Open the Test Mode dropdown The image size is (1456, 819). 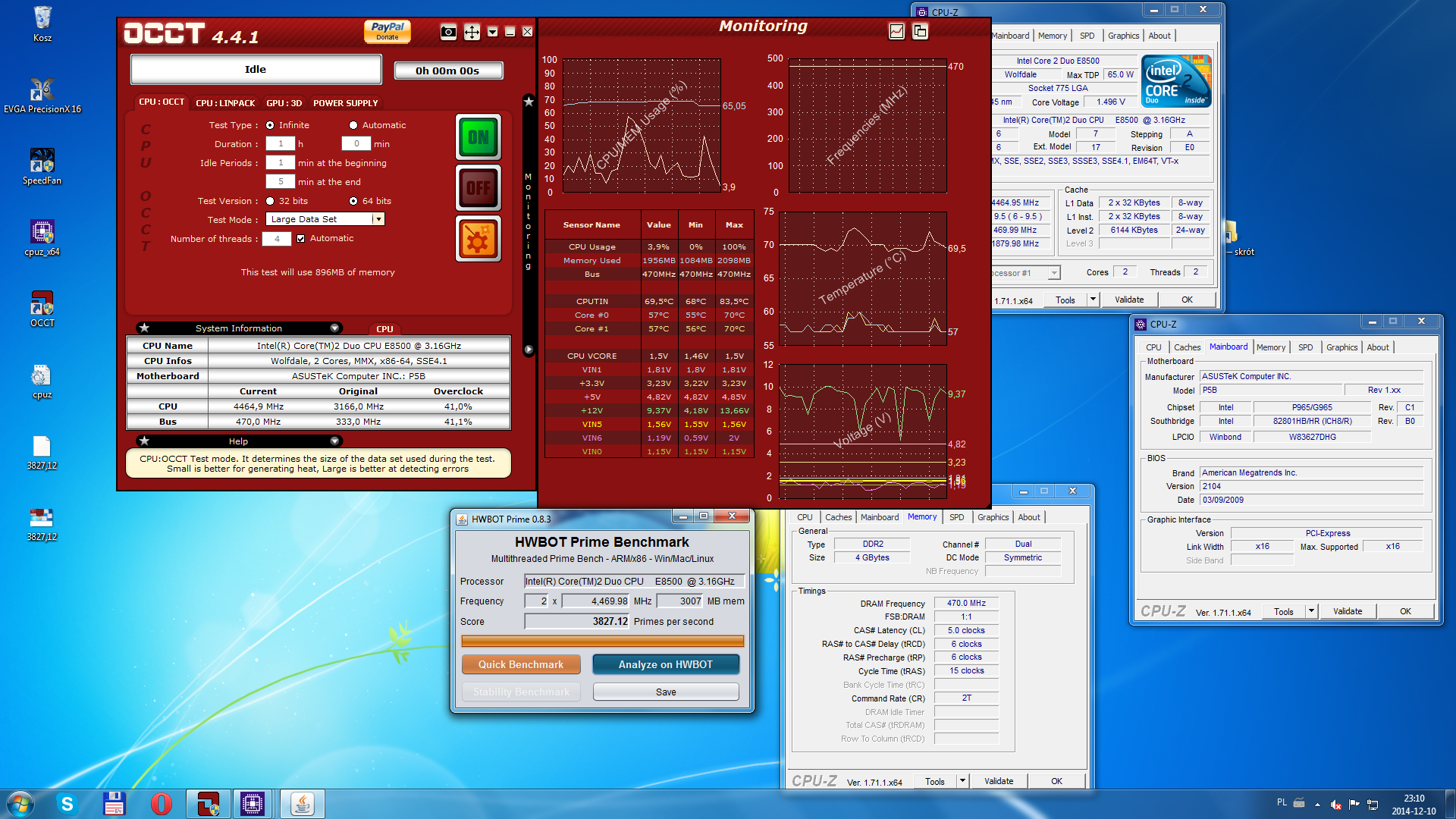378,219
